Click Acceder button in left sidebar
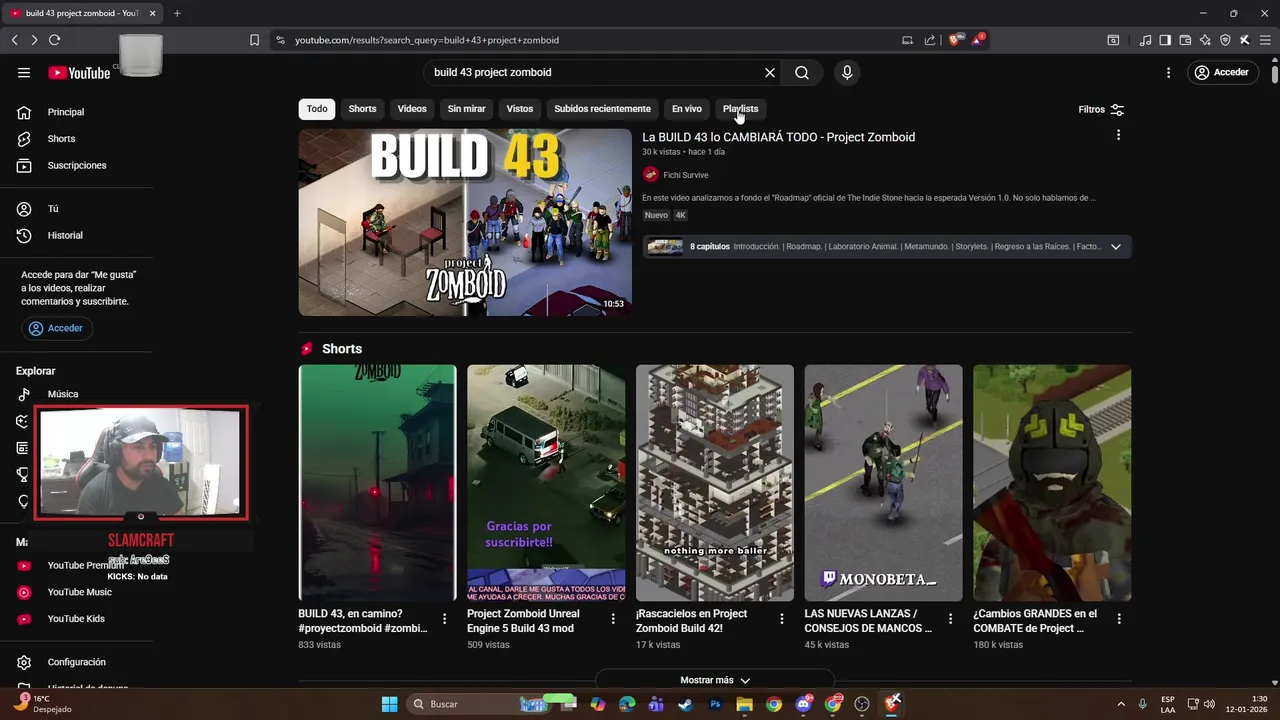This screenshot has height=720, width=1280. (x=57, y=328)
